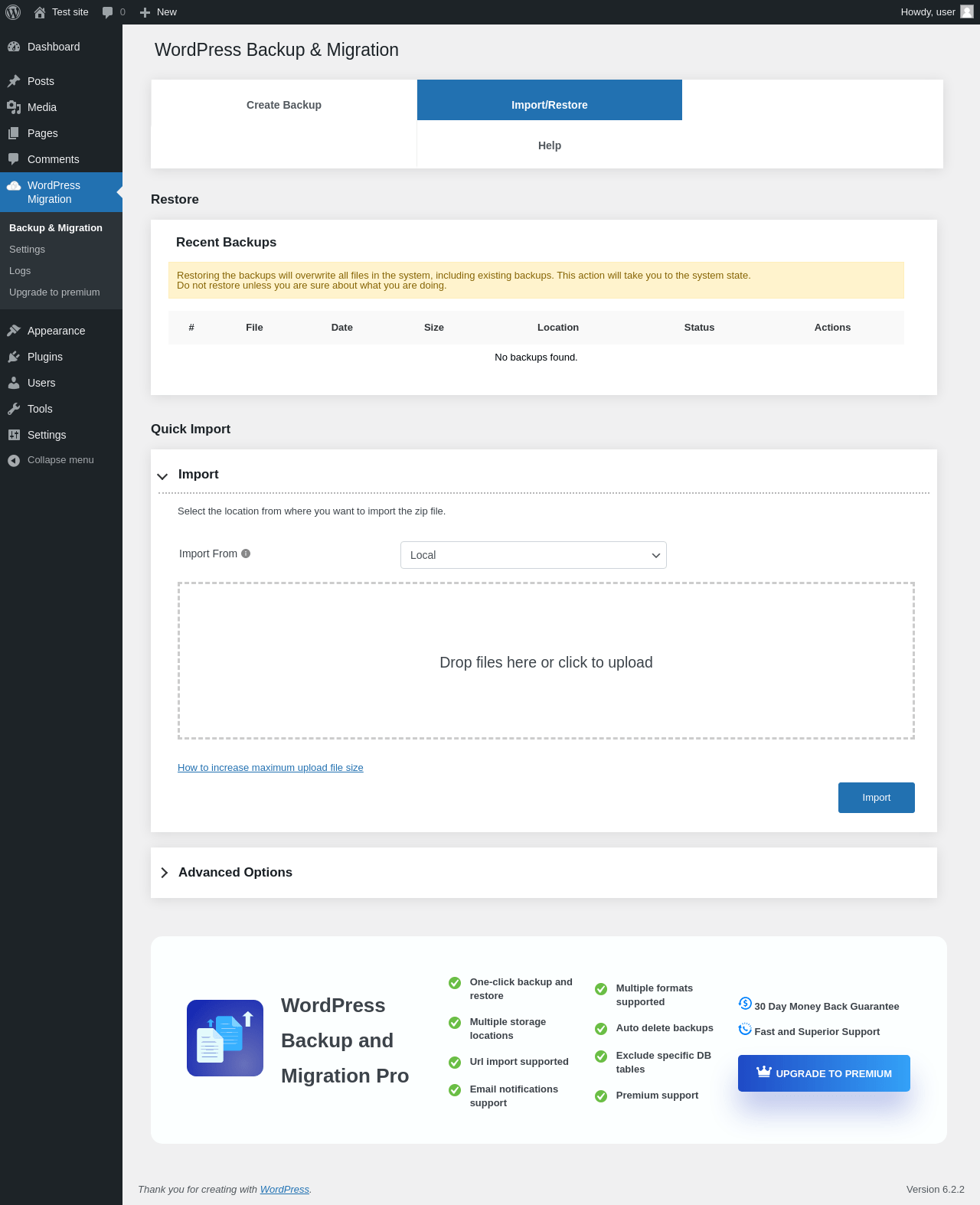This screenshot has height=1205, width=980.
Task: Click the 'No backups found.' message
Action: click(536, 358)
